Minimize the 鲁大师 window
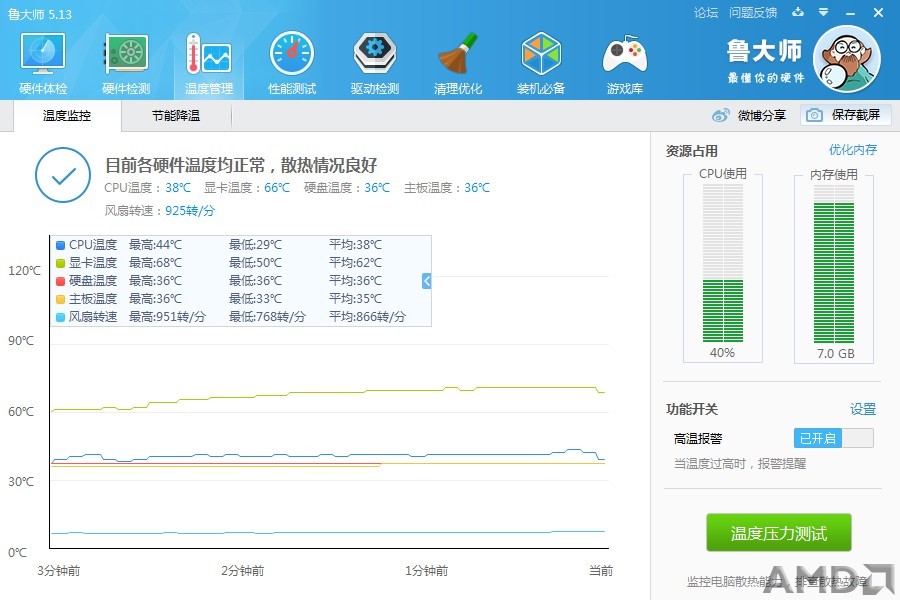The height and width of the screenshot is (600, 900). tap(851, 13)
